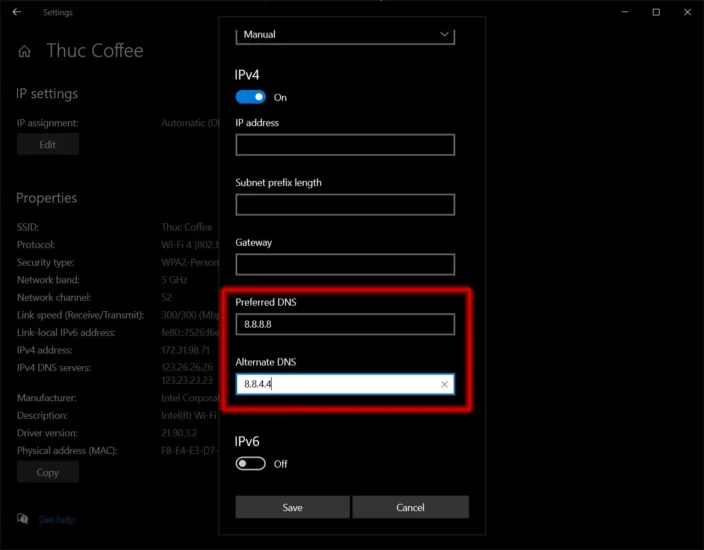Click the Manufacturer label
This screenshot has width=704, height=550.
tap(47, 398)
